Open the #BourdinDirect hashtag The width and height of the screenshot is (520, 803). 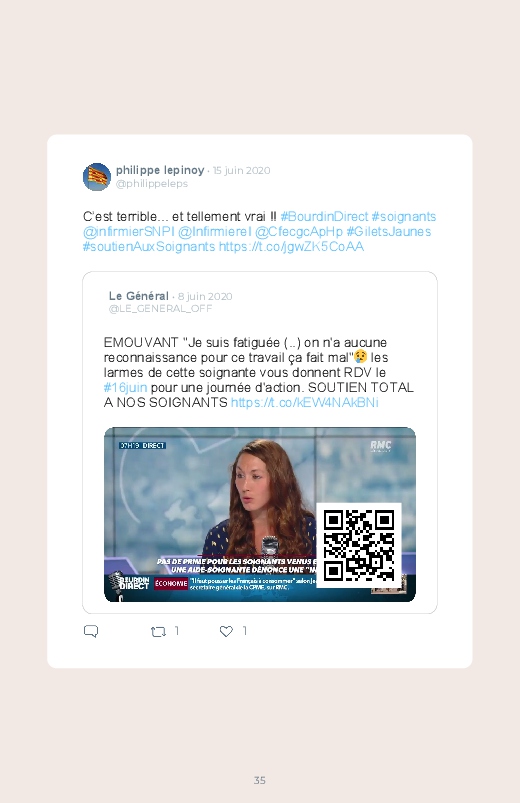pos(324,217)
